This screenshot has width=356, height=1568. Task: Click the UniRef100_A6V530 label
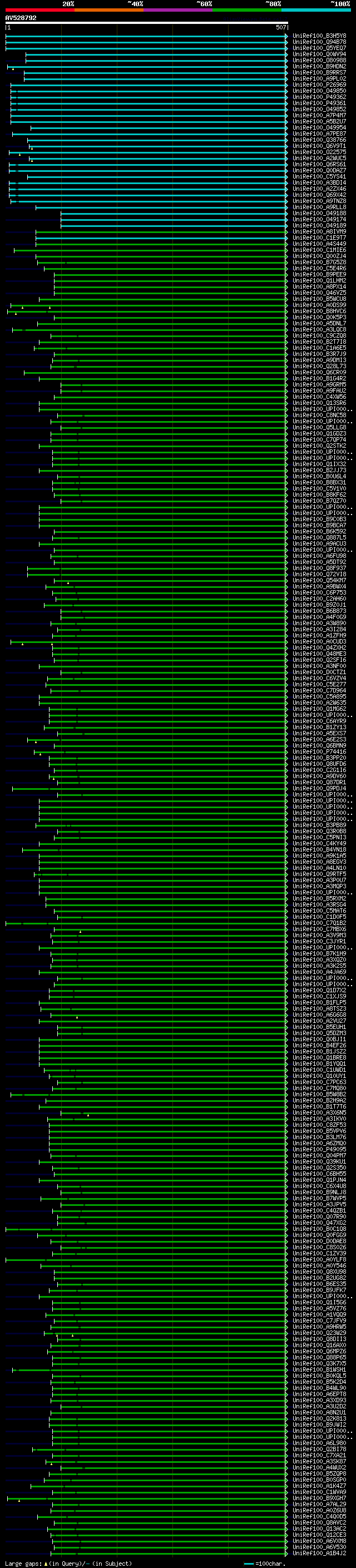coord(319,1547)
